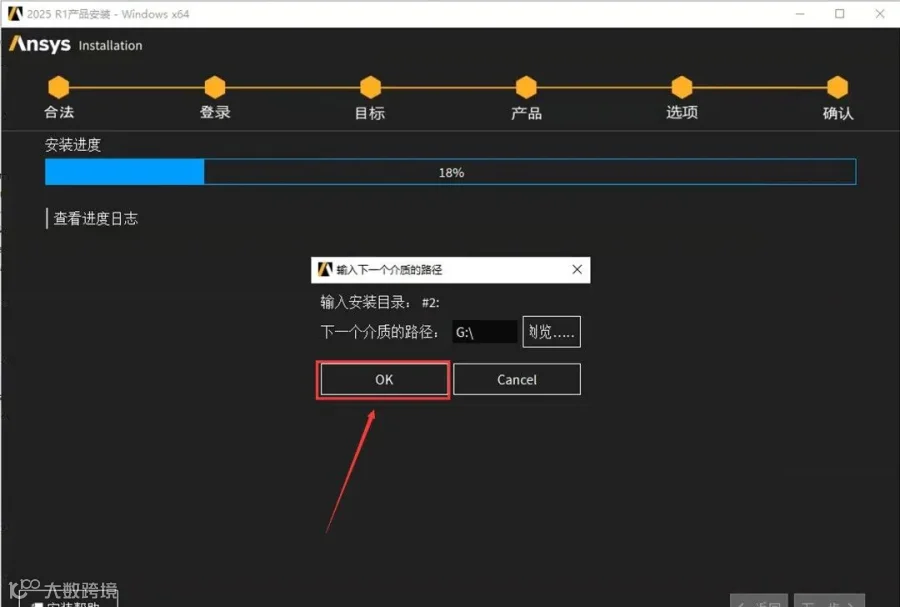Screen dimensions: 900x607
Task: Click Cancel in the media path dialog
Action: [517, 379]
